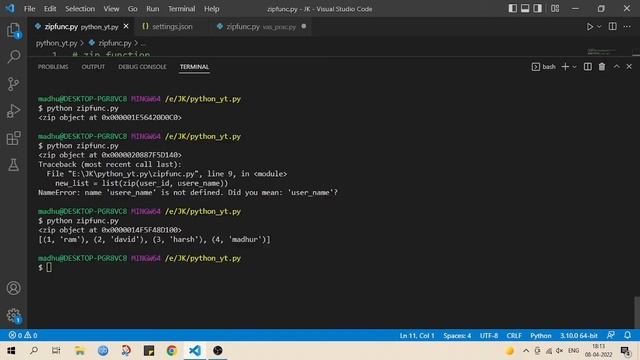Create a new terminal with plus
This screenshot has height=360, width=640.
[565, 67]
